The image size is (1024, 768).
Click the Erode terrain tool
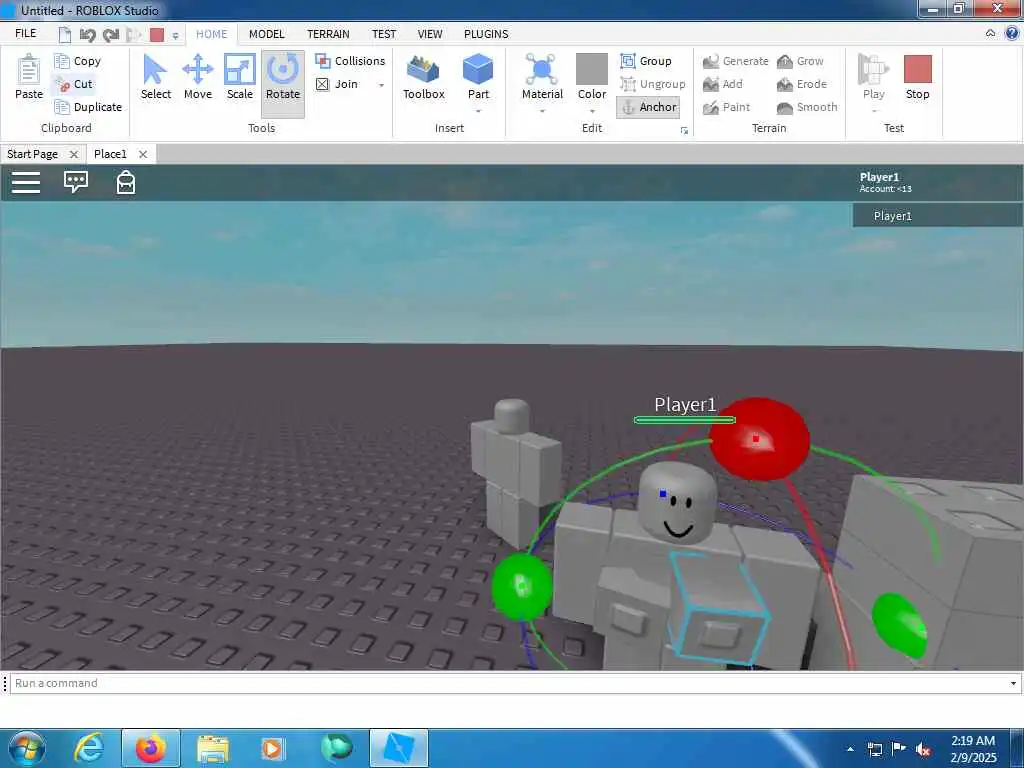[x=802, y=84]
